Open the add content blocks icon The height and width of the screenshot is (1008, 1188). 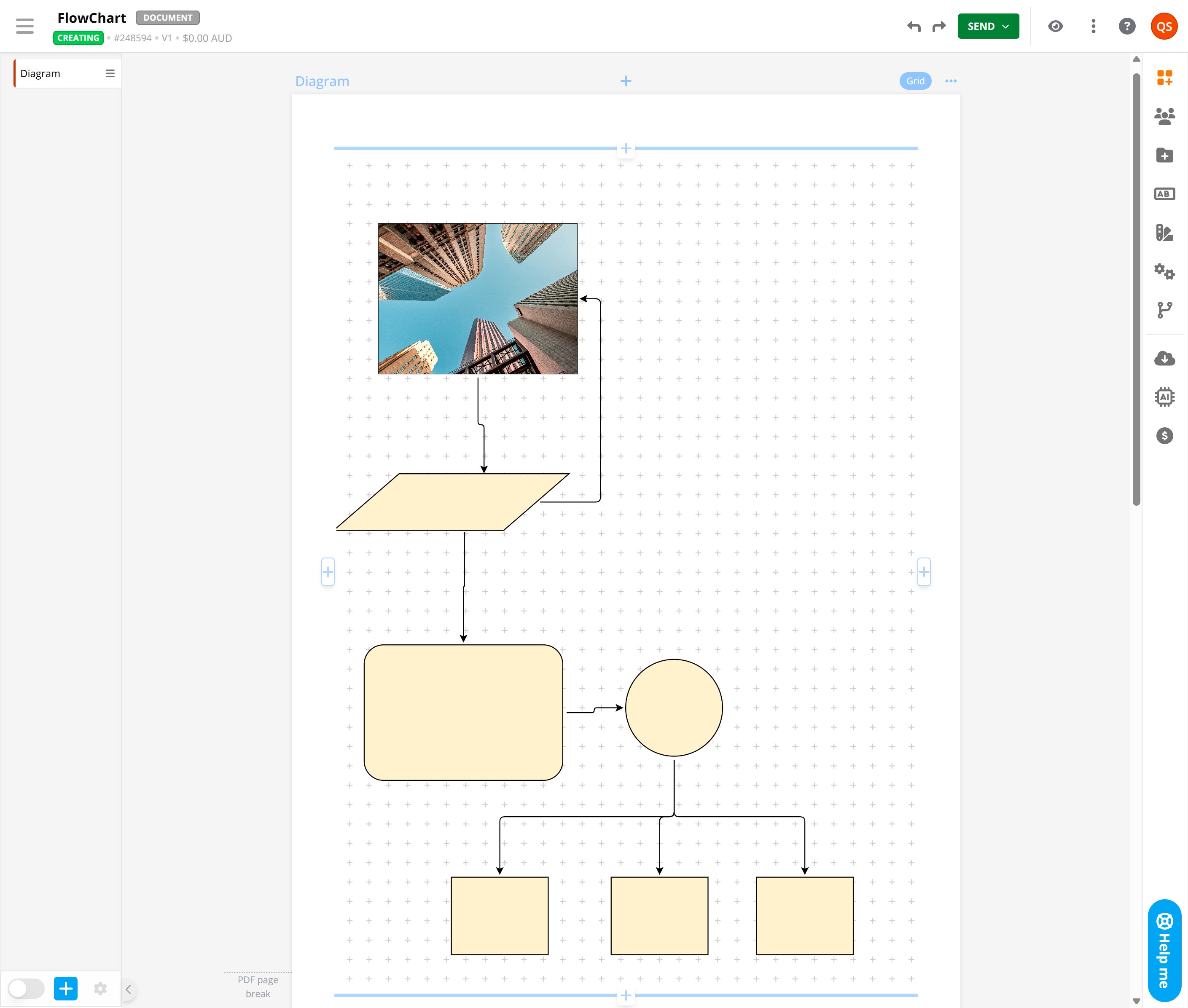tap(1164, 78)
